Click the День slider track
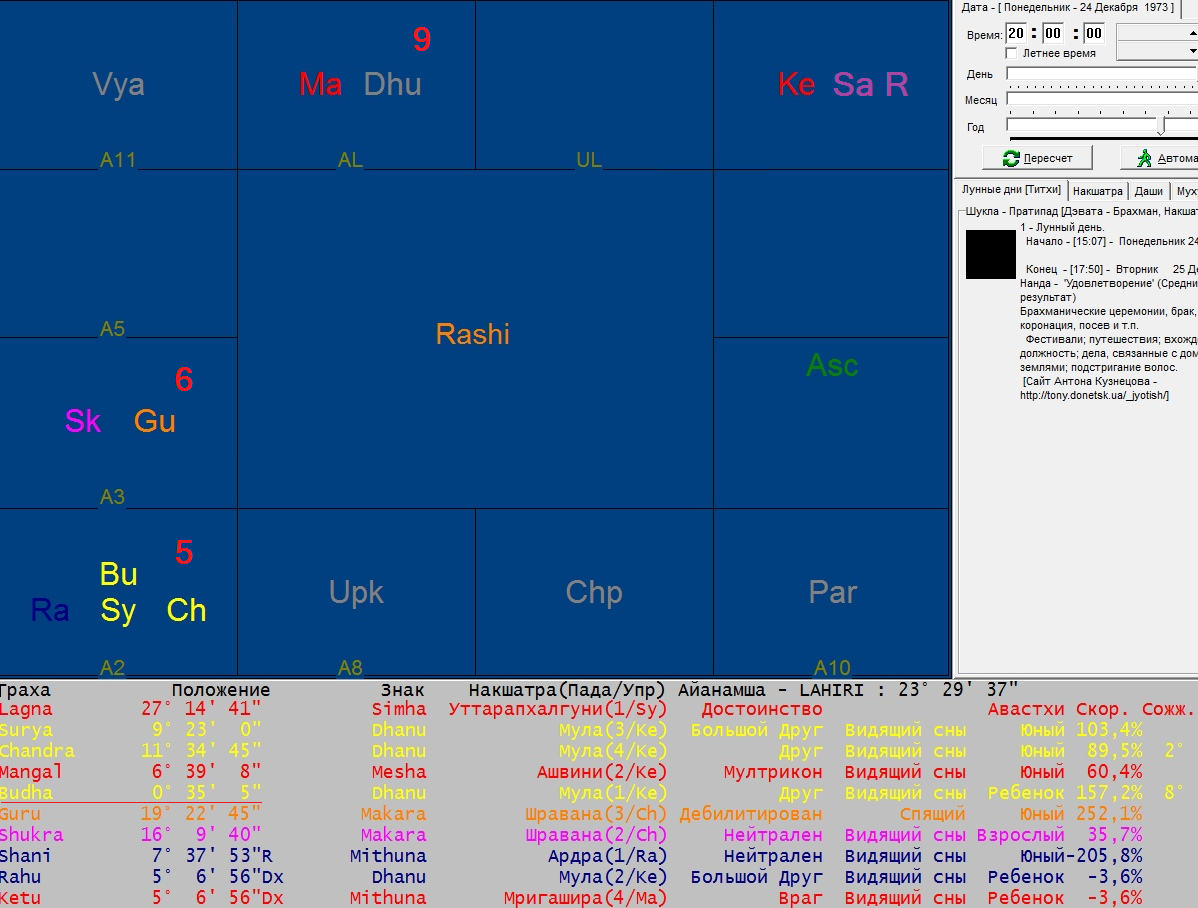 coord(1100,74)
